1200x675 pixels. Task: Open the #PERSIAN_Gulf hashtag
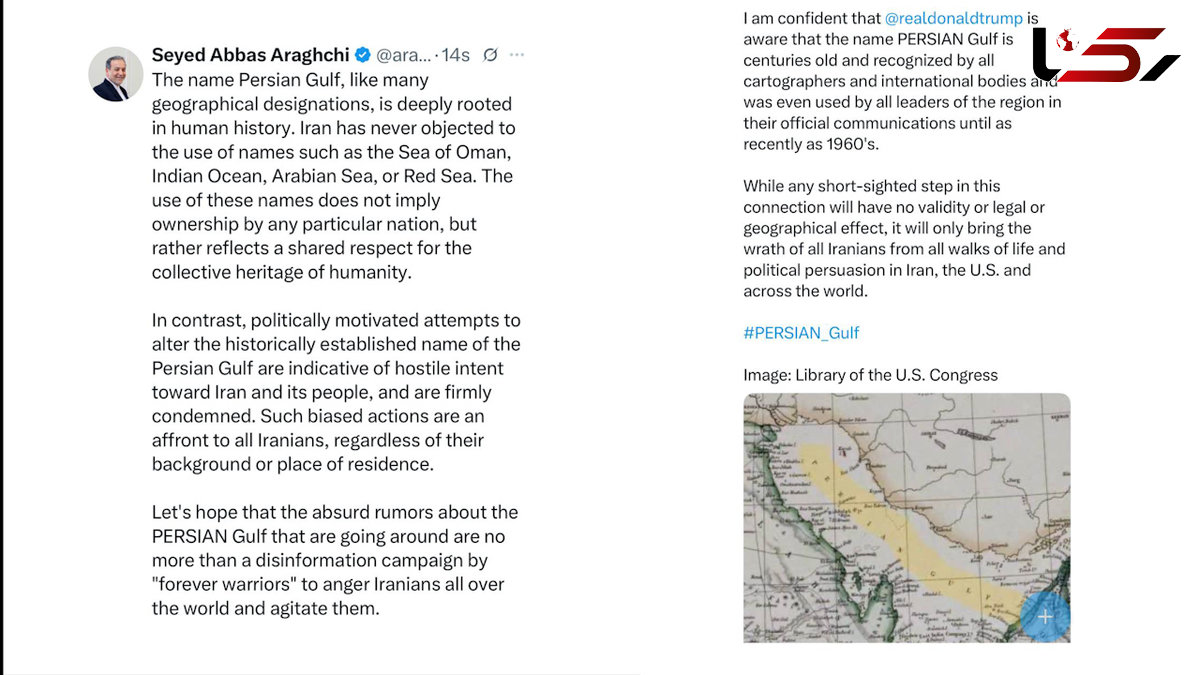click(x=801, y=333)
